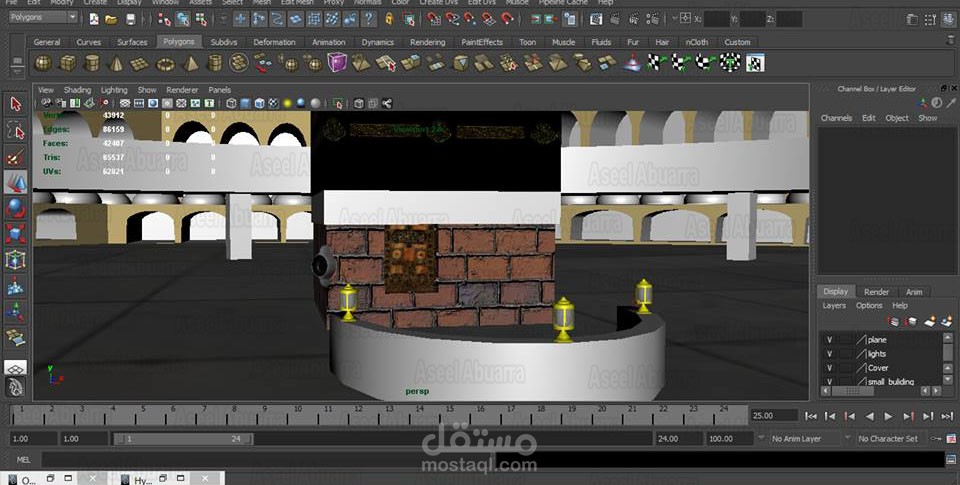Create a polygon cube from the shelf

(x=67, y=62)
